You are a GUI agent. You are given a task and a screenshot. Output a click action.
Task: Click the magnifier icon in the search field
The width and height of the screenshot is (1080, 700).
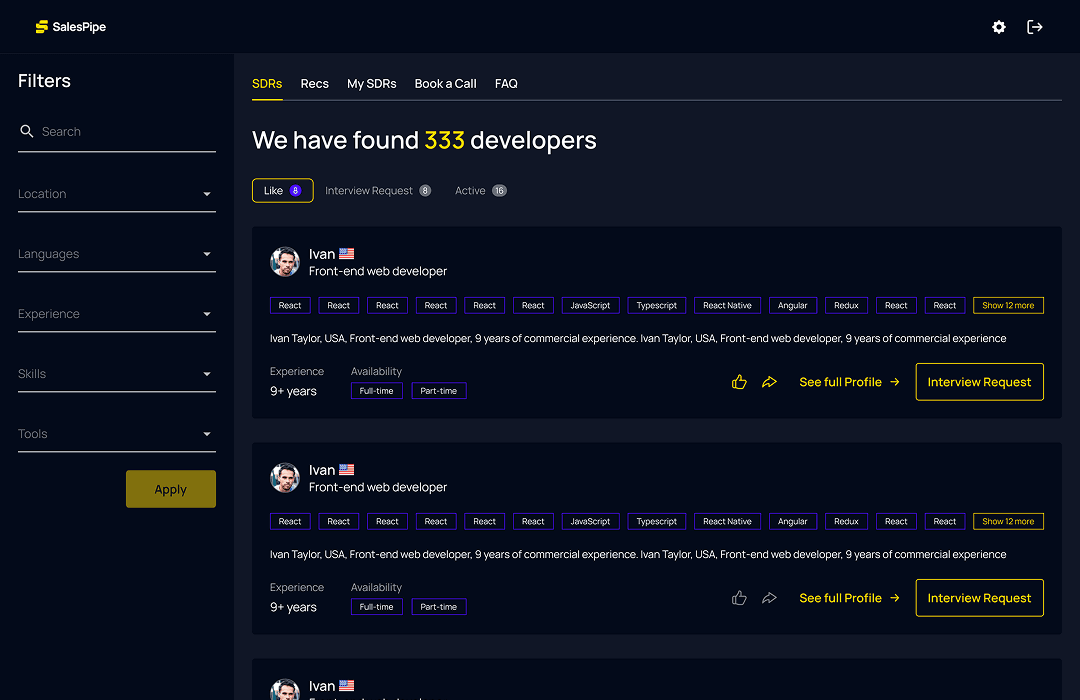coord(26,131)
